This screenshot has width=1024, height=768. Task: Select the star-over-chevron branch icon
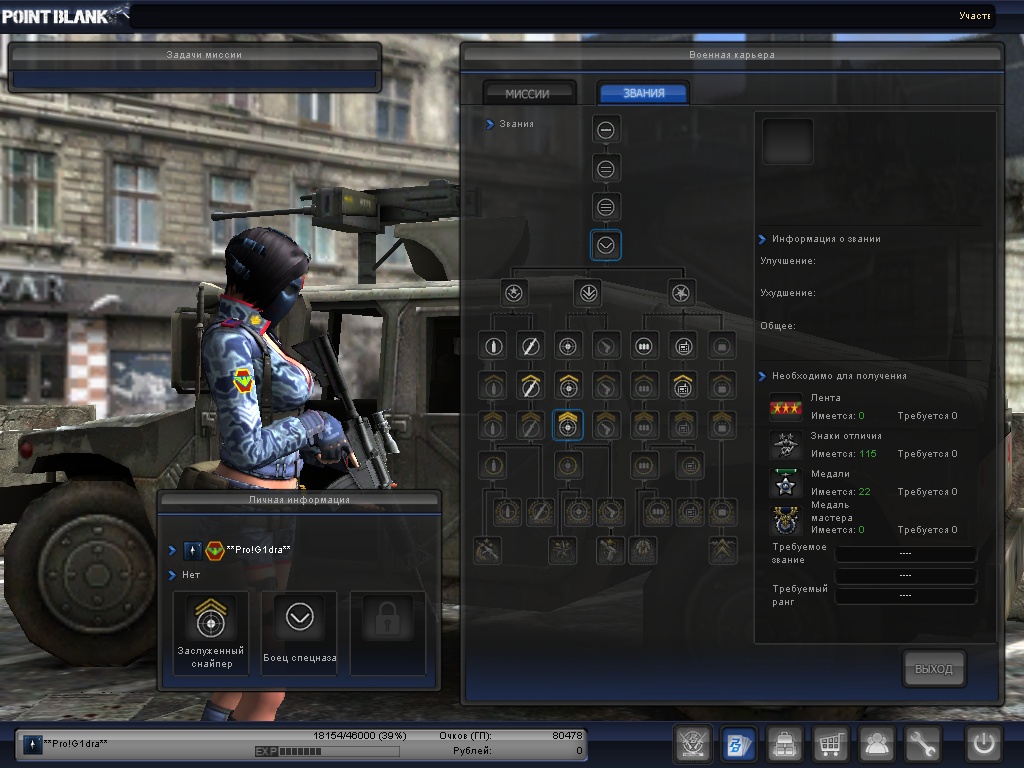click(513, 293)
